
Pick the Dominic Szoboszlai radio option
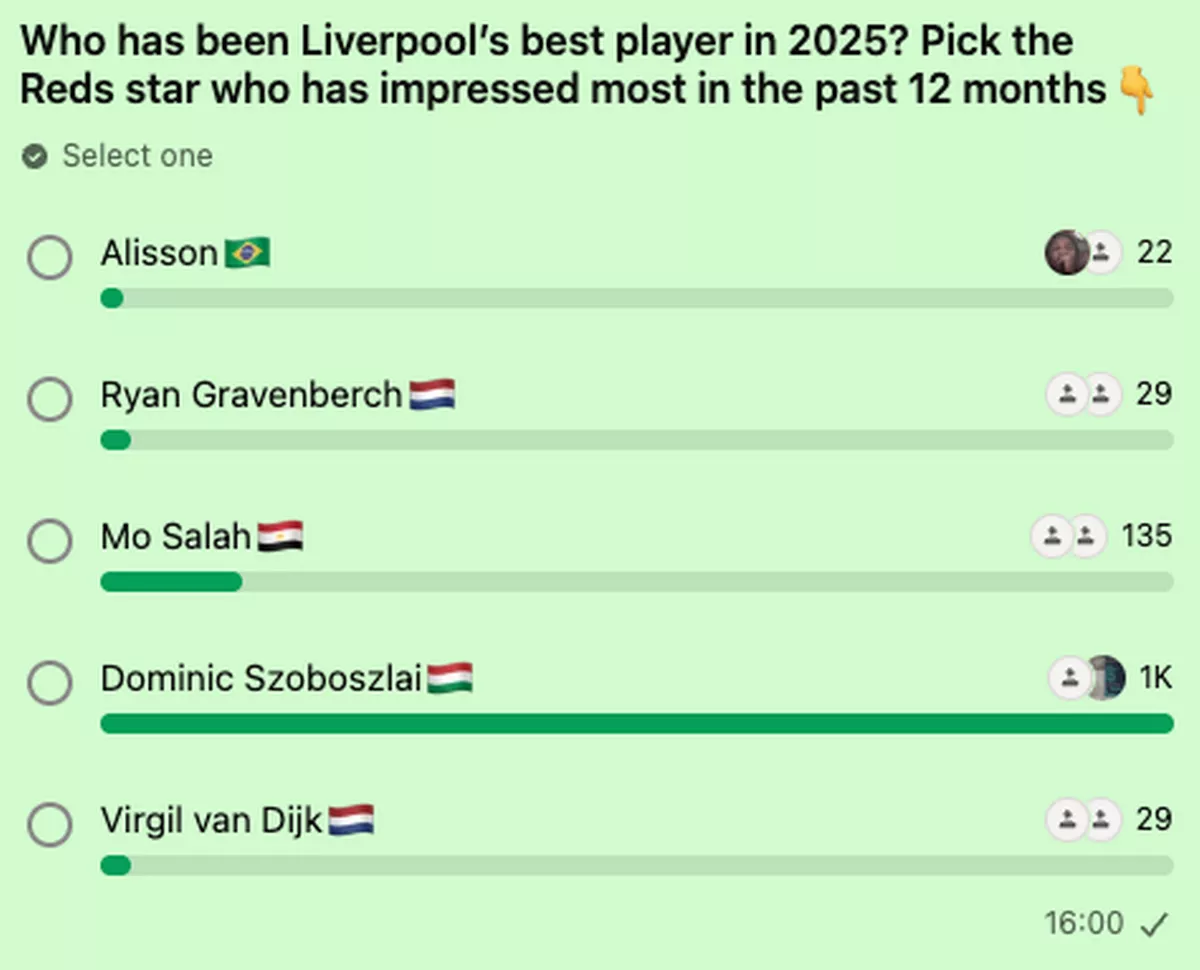pyautogui.click(x=49, y=684)
